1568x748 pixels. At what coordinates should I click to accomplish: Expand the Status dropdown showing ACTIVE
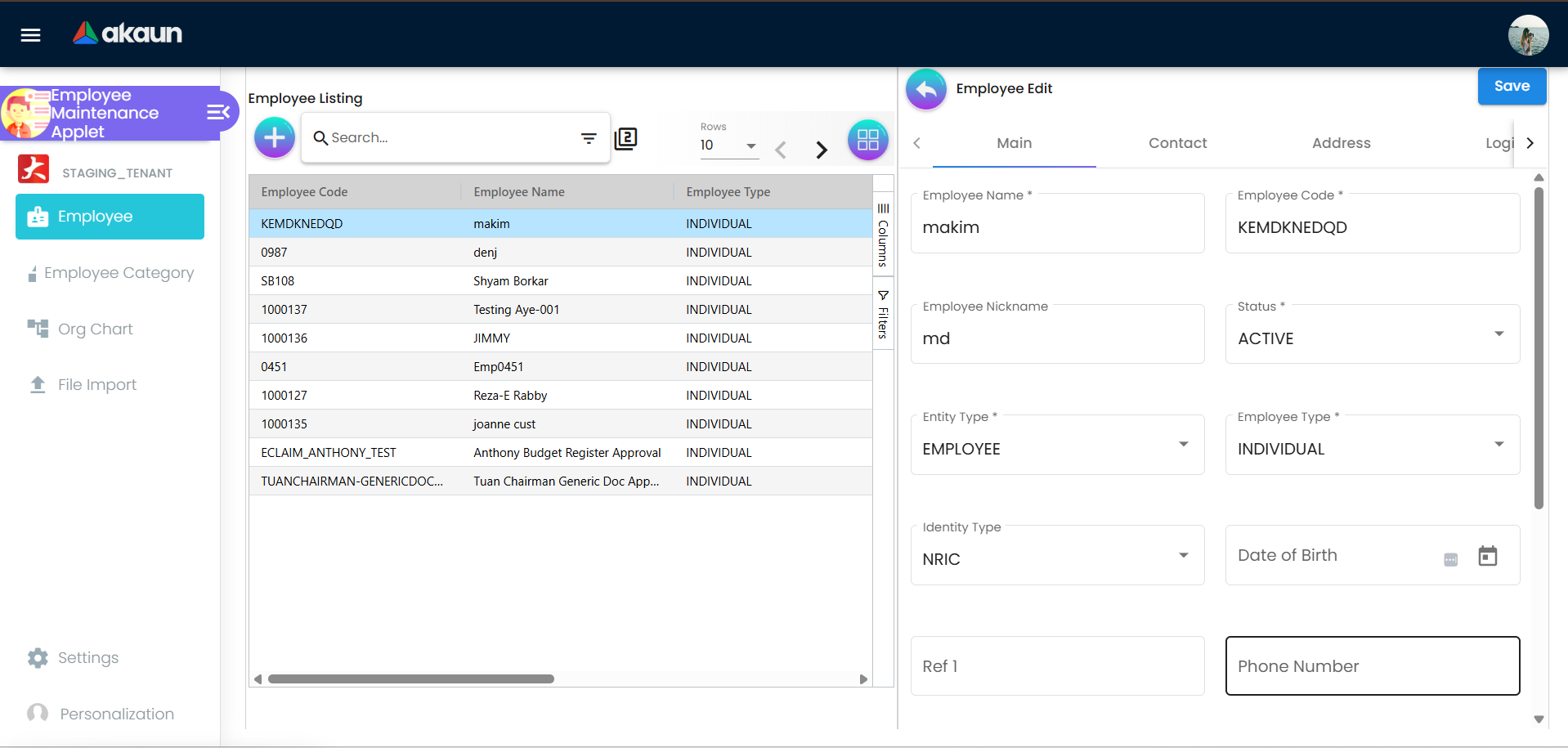click(x=1499, y=334)
